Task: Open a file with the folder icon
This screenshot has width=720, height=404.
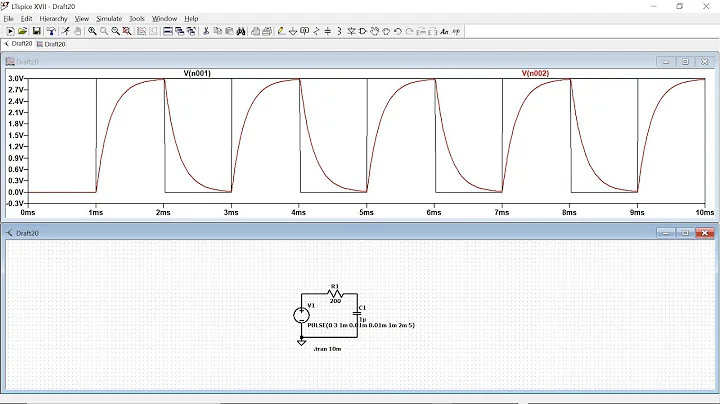Action: (22, 31)
